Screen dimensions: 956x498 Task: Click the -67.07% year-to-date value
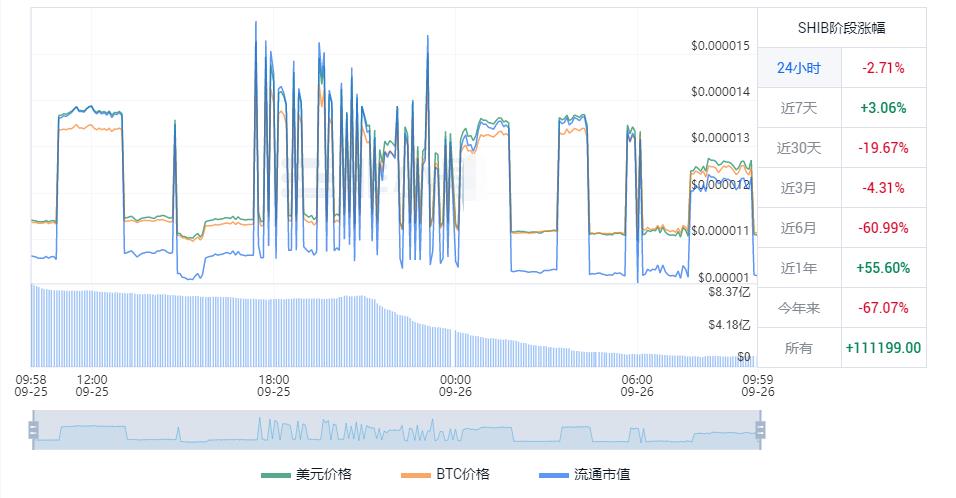[882, 308]
